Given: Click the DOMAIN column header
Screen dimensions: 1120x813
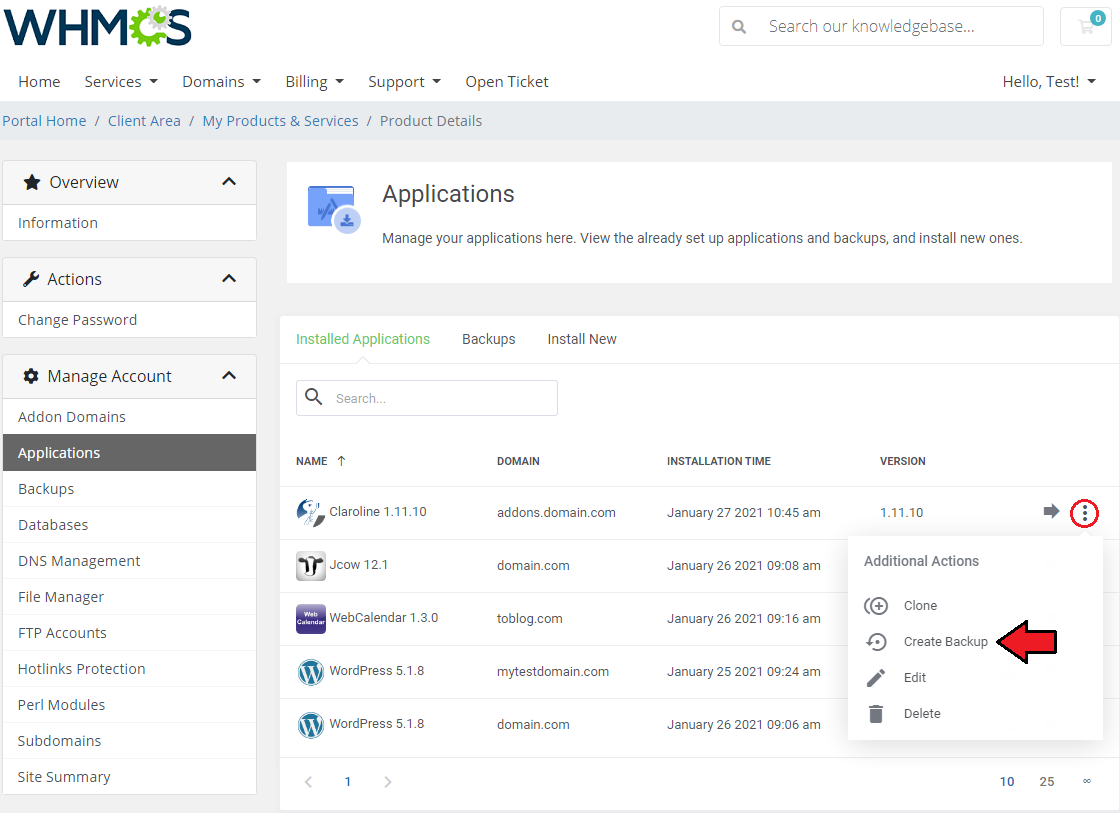Looking at the screenshot, I should coord(519,462).
